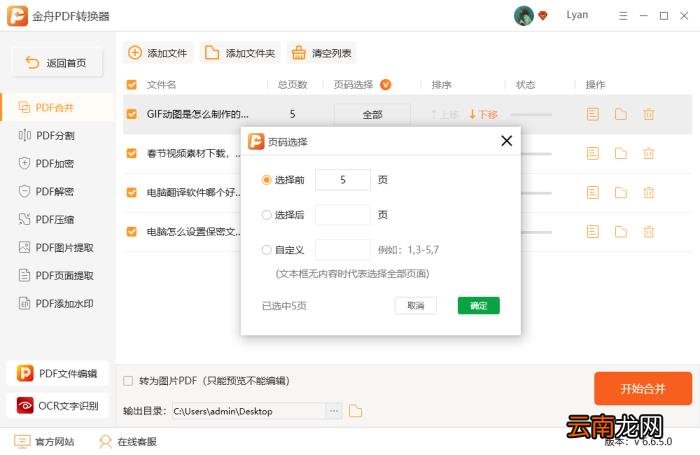Open folder icon for 电脑翻译软件 row

click(621, 192)
